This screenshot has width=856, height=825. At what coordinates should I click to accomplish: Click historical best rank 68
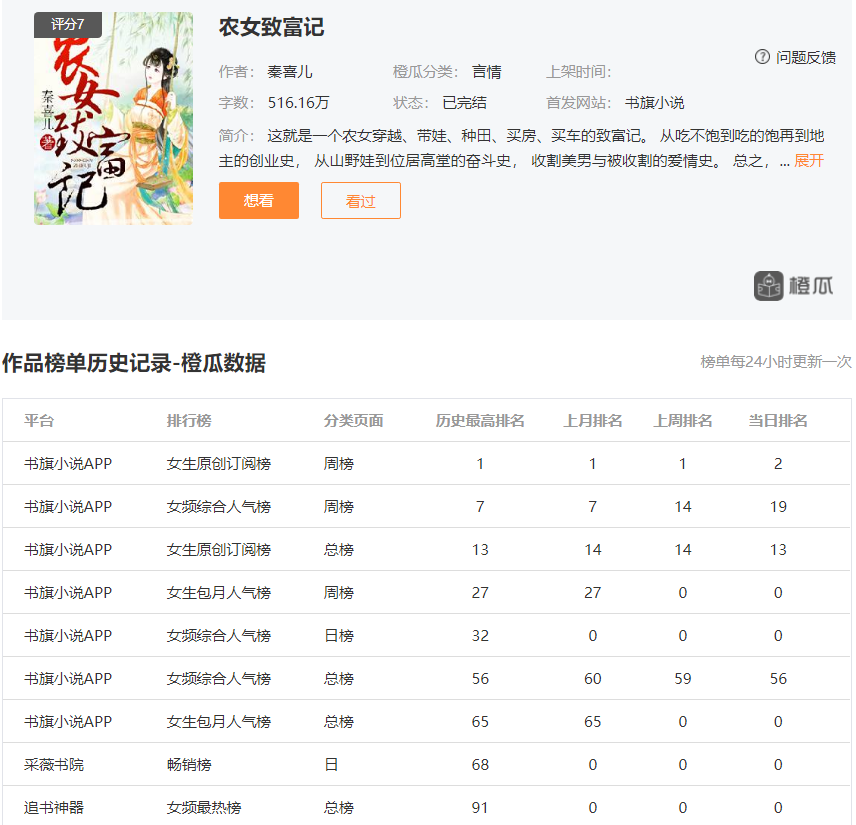click(x=480, y=764)
